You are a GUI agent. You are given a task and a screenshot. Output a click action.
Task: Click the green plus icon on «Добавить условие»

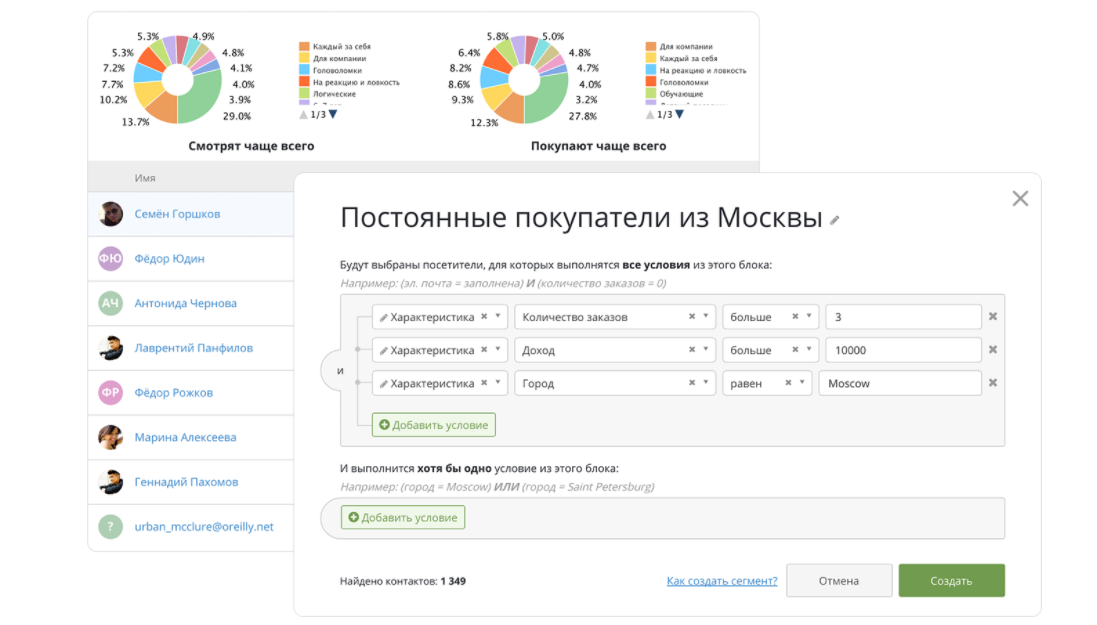pyautogui.click(x=384, y=424)
